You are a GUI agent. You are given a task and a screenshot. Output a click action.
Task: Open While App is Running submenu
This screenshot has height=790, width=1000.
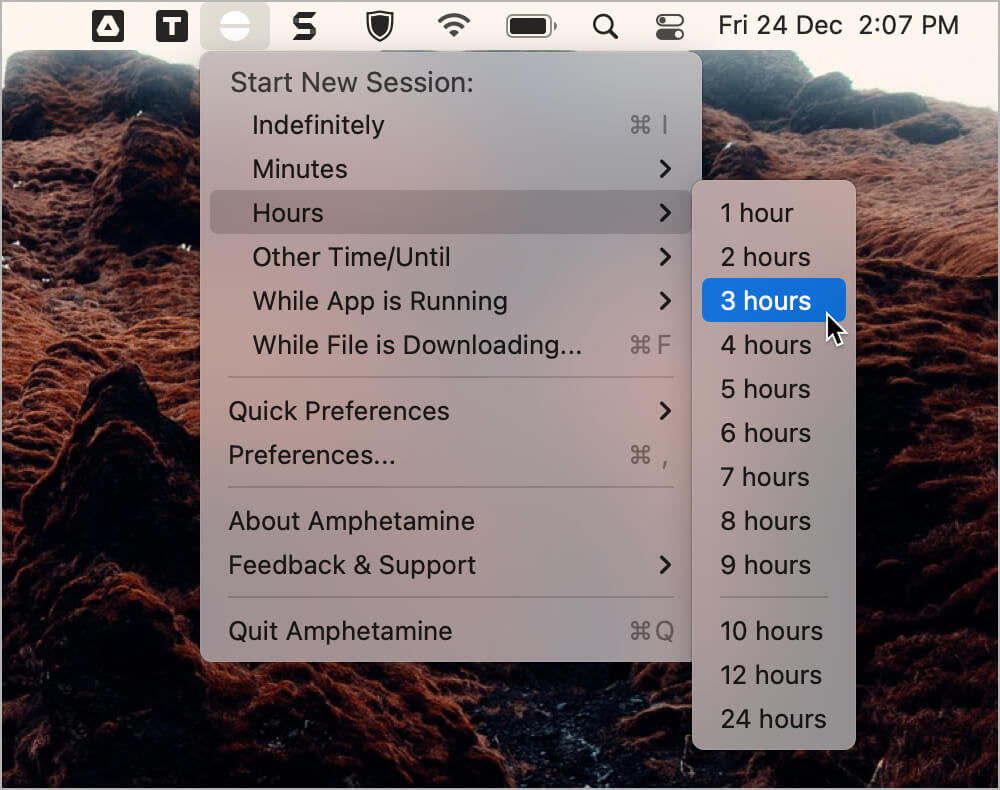click(451, 301)
